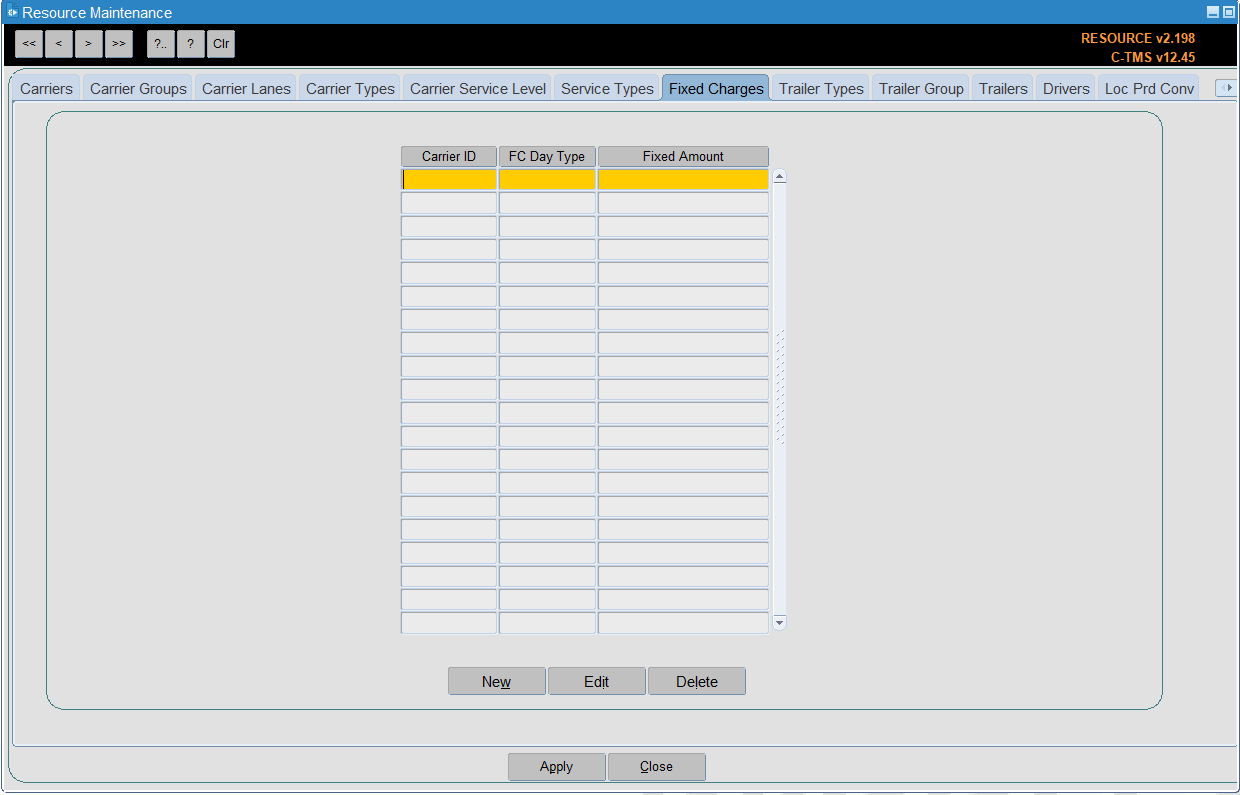Minimize the Resource Maintenance window
The height and width of the screenshot is (795, 1240).
point(1213,12)
